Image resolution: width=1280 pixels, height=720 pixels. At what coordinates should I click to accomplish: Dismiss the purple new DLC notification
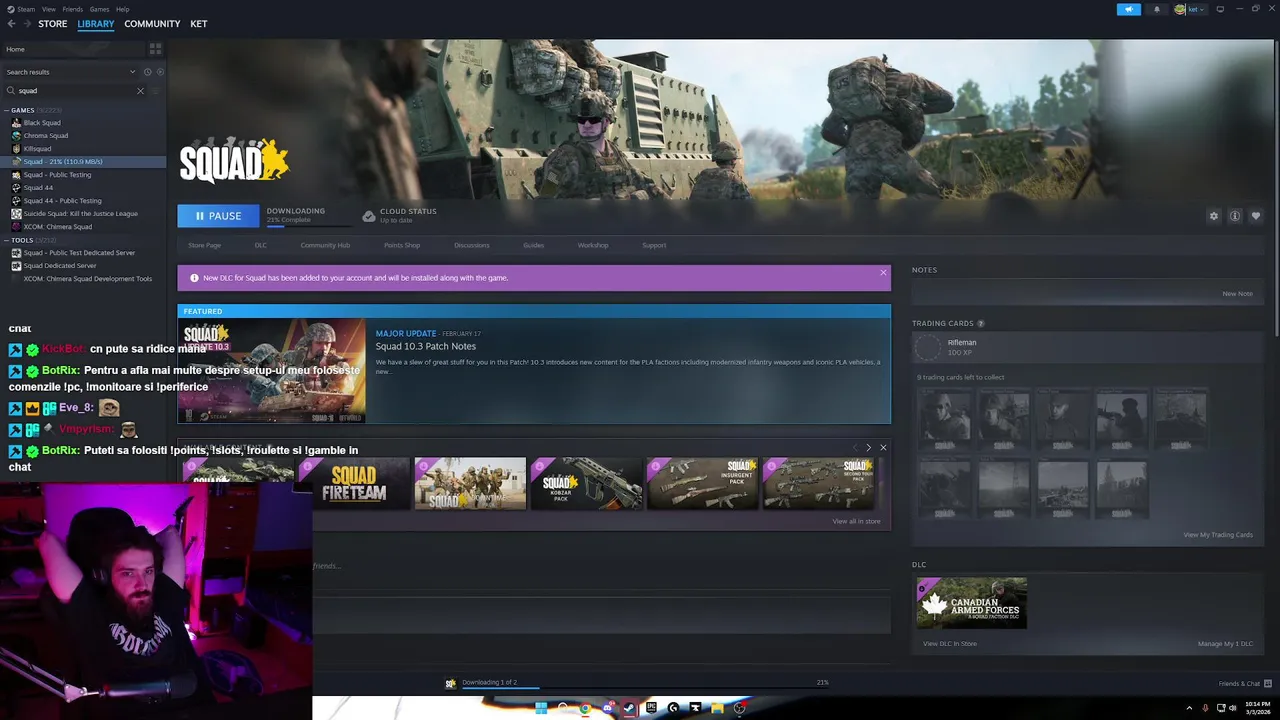(x=883, y=272)
